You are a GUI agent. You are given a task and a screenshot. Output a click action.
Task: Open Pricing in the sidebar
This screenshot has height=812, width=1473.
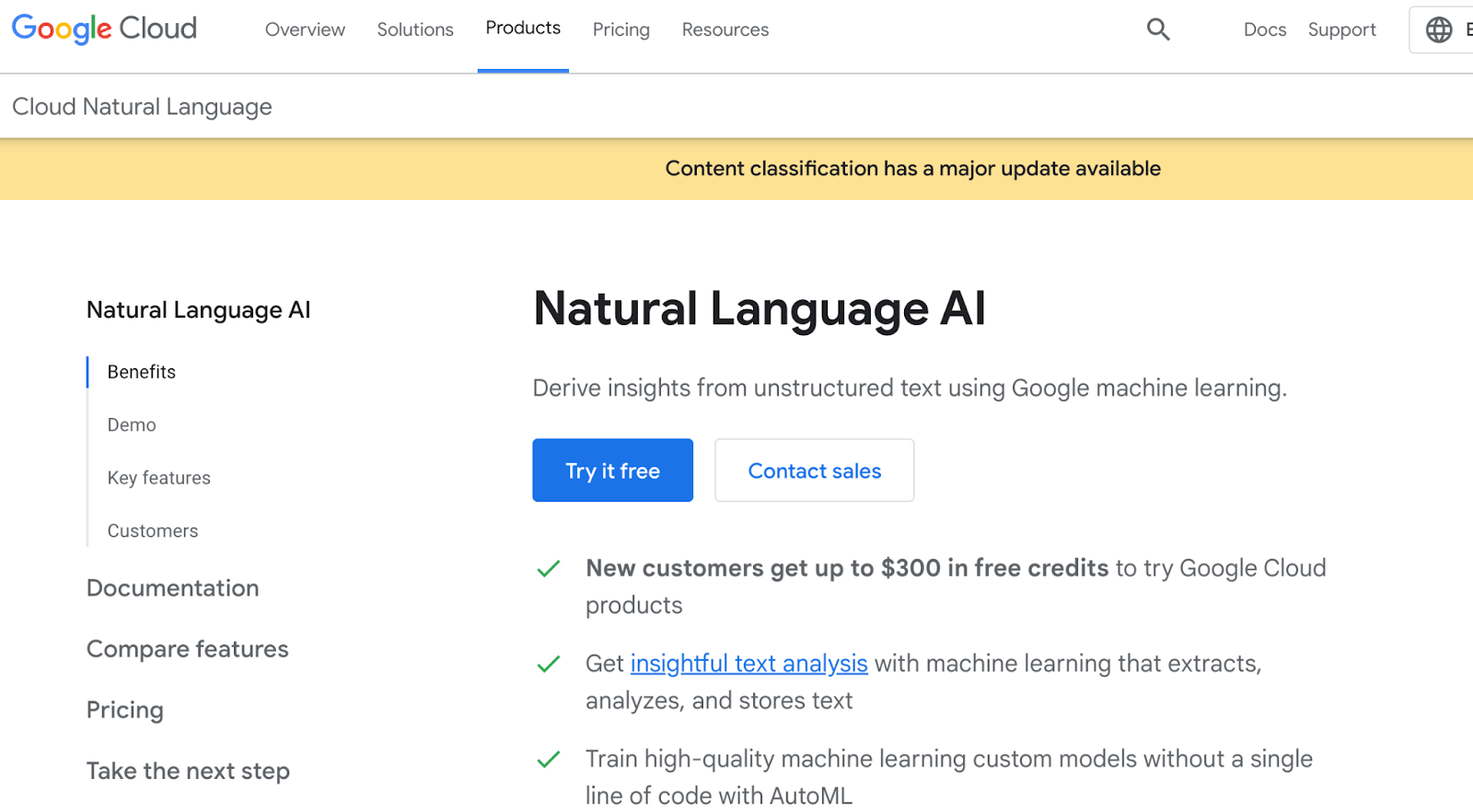124,710
